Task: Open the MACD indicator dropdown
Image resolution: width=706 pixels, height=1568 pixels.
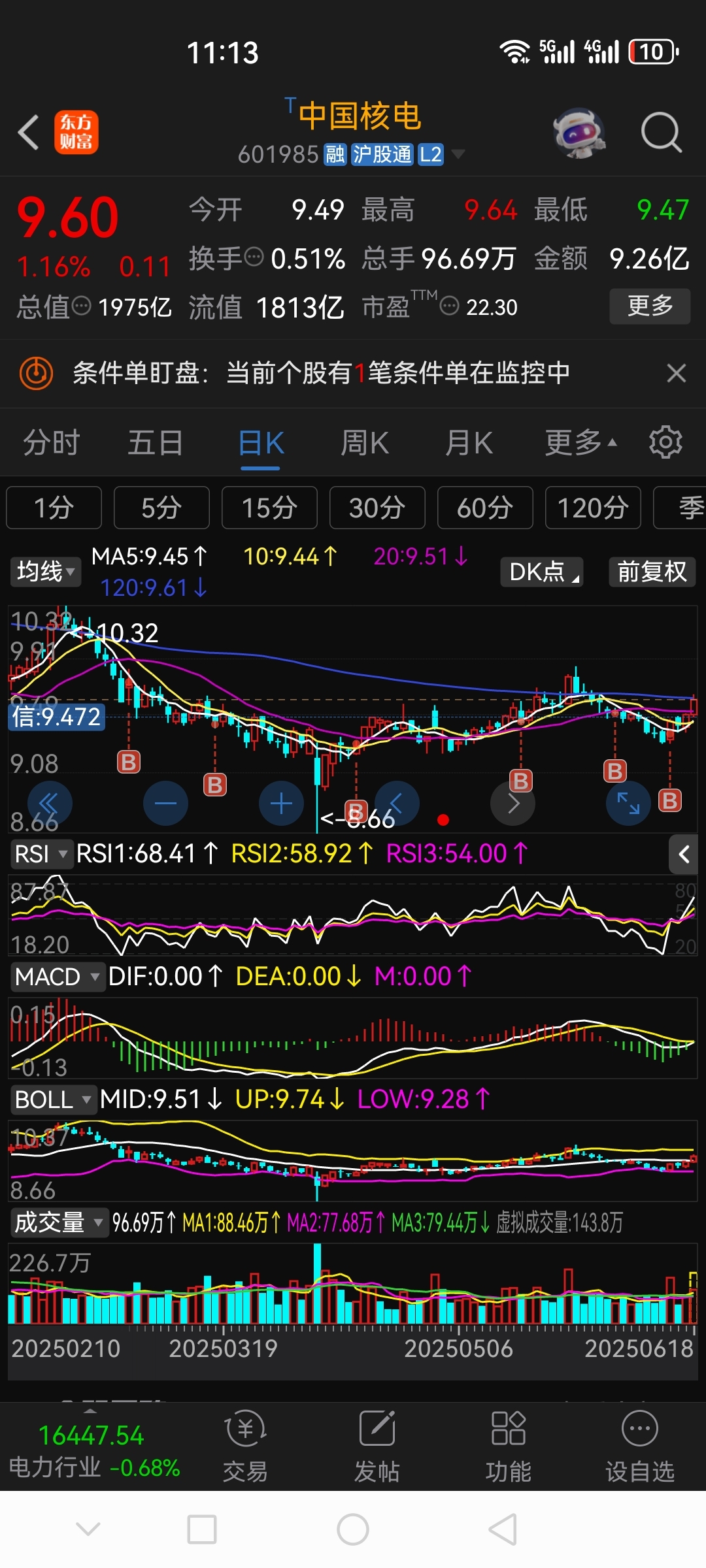Action: [58, 977]
